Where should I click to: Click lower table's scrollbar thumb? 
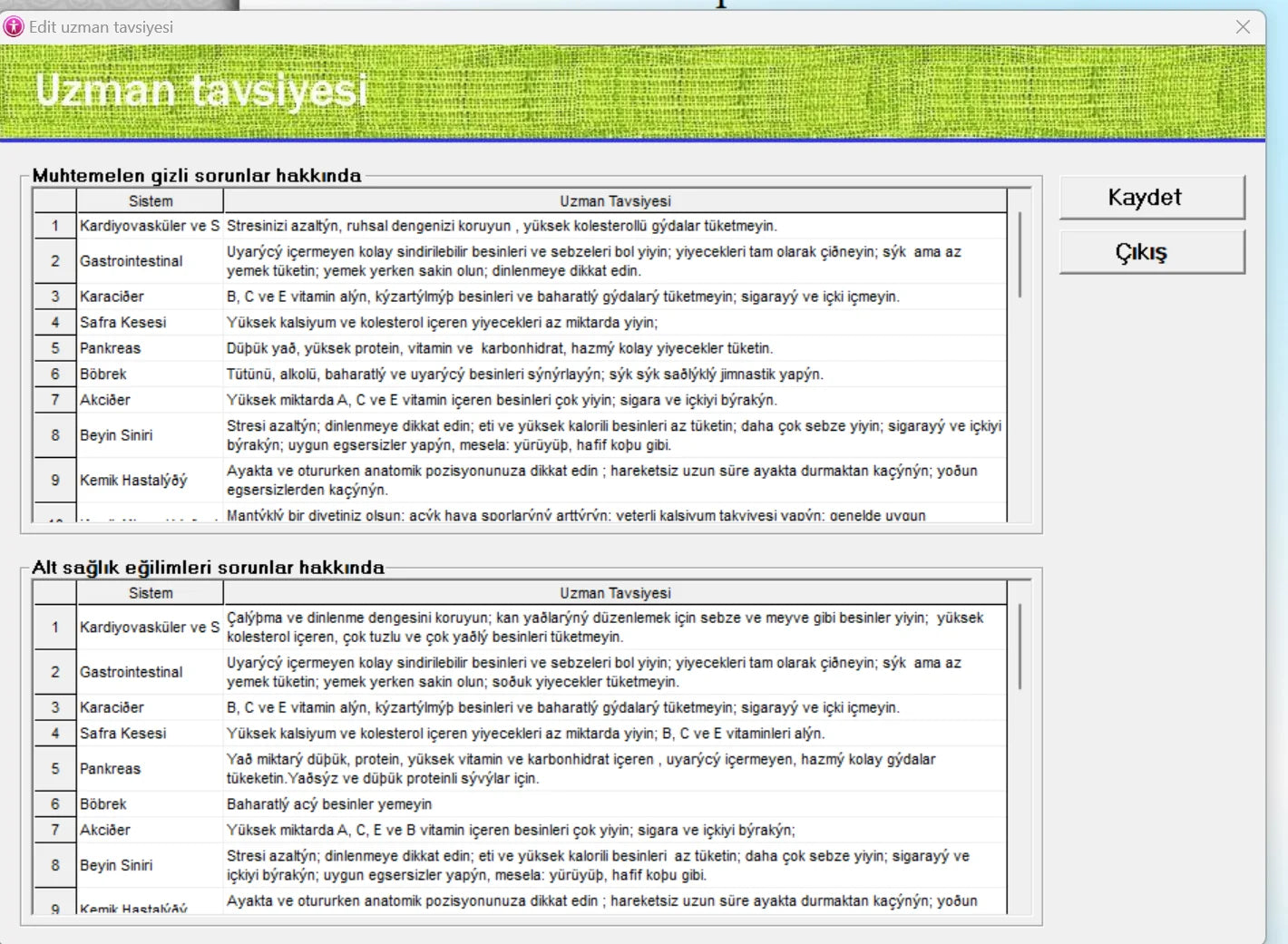[1020, 647]
